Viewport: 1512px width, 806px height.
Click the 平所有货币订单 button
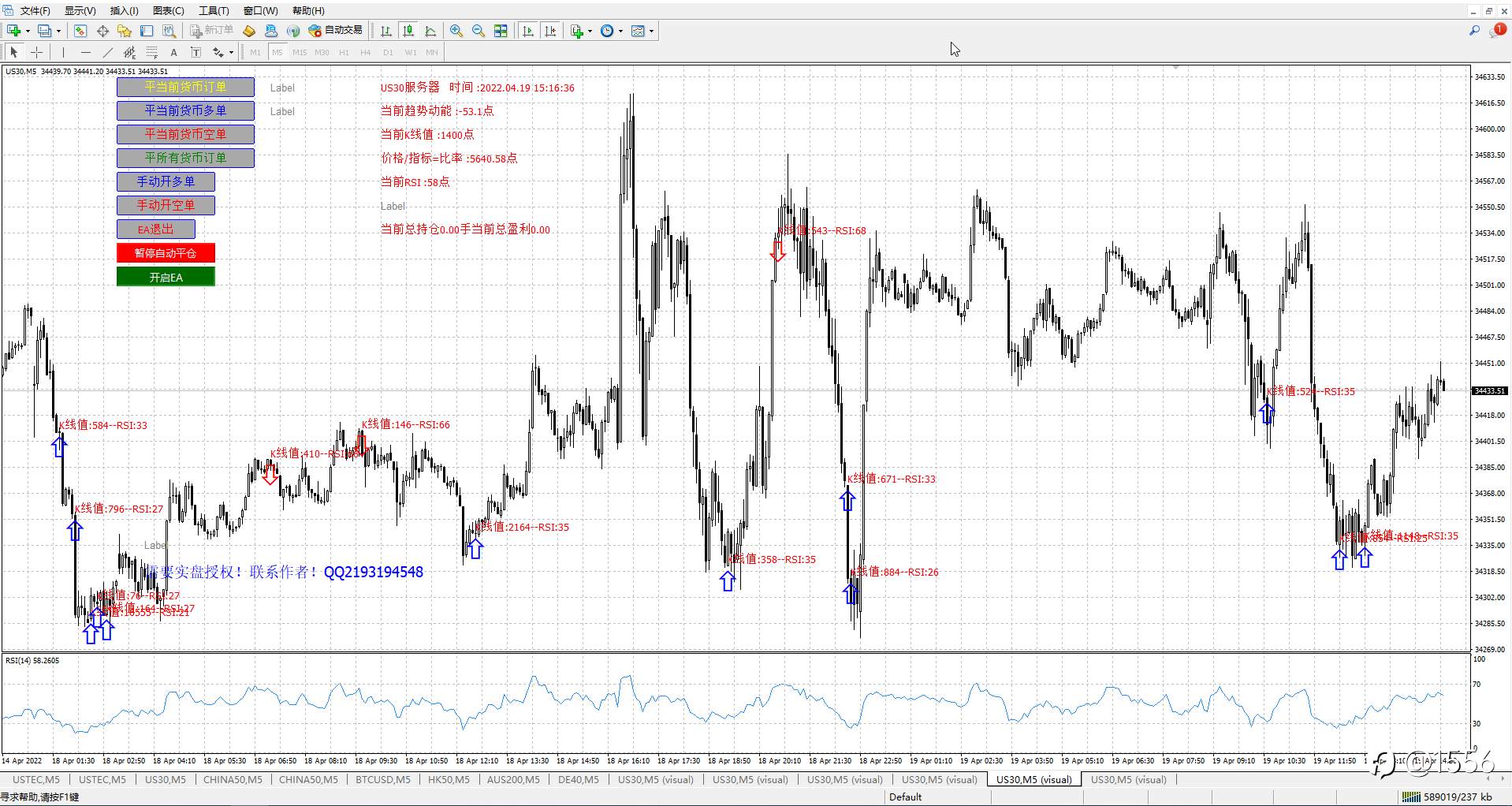click(x=185, y=158)
